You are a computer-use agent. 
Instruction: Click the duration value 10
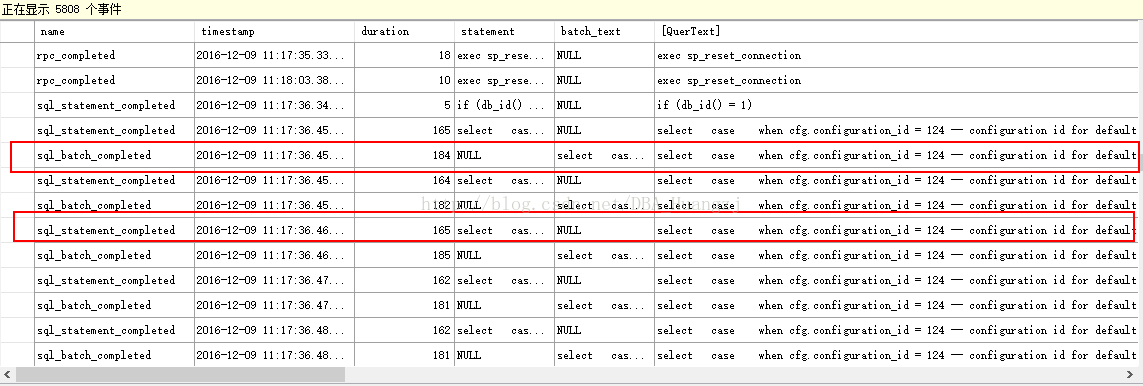[445, 80]
